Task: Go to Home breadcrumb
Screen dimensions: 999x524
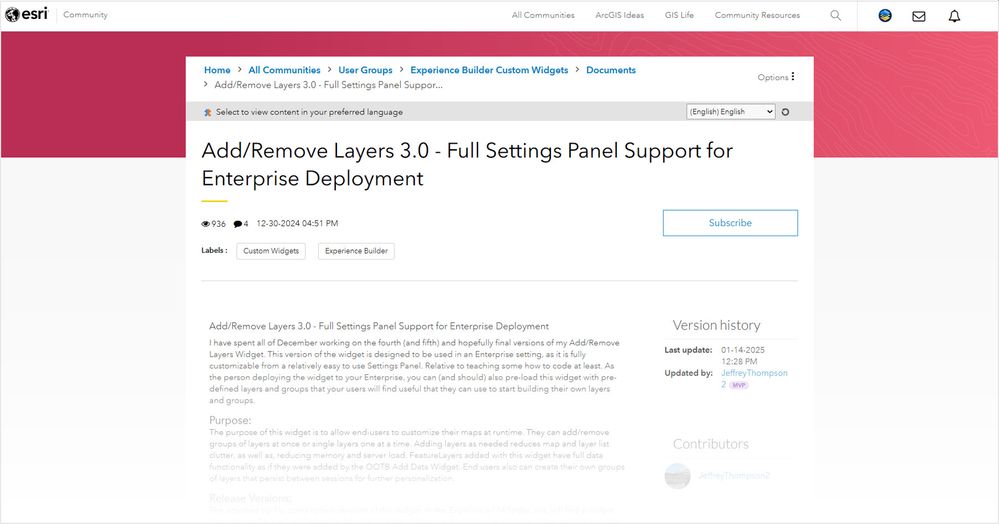Action: pyautogui.click(x=217, y=70)
